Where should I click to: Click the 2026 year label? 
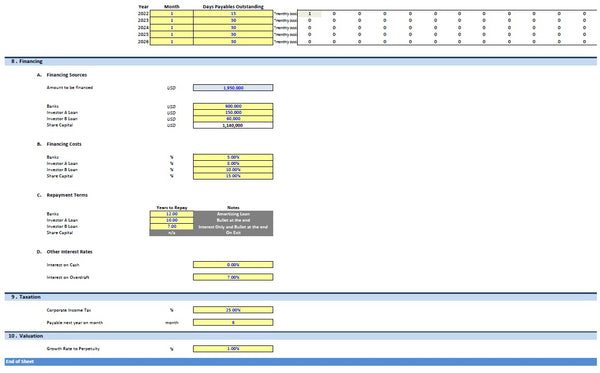(x=143, y=42)
